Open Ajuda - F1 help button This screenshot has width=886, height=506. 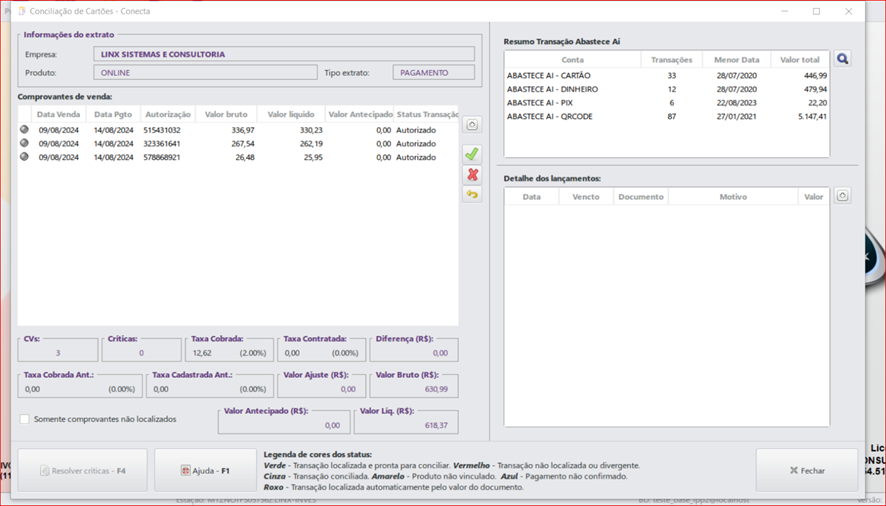[x=206, y=470]
